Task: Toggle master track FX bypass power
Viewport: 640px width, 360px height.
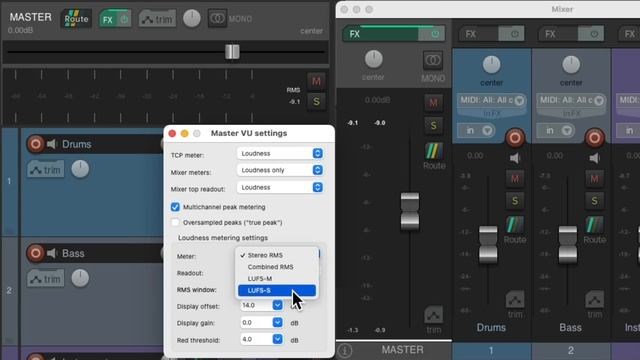Action: coord(124,19)
